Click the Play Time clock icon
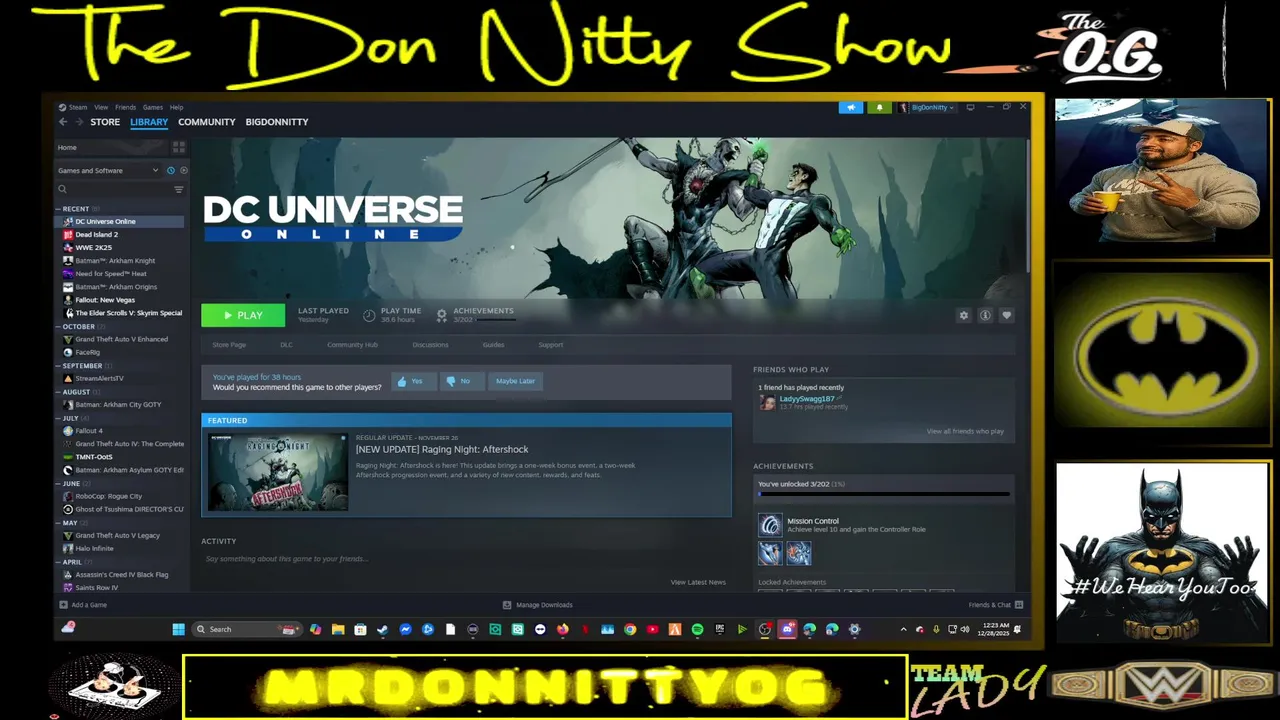Screen dimensions: 1280x720 [369, 315]
